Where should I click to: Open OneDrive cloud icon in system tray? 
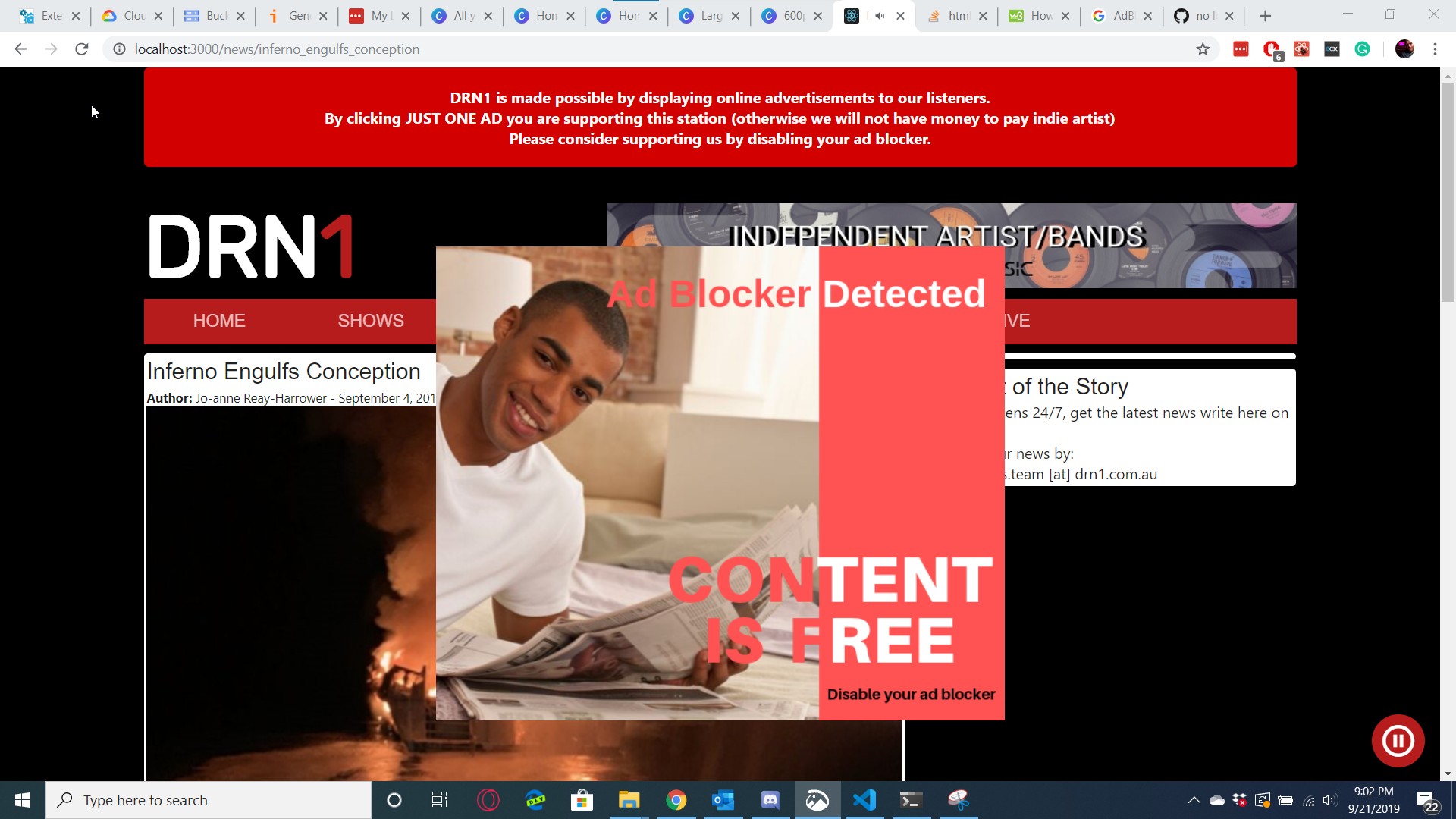(1217, 800)
